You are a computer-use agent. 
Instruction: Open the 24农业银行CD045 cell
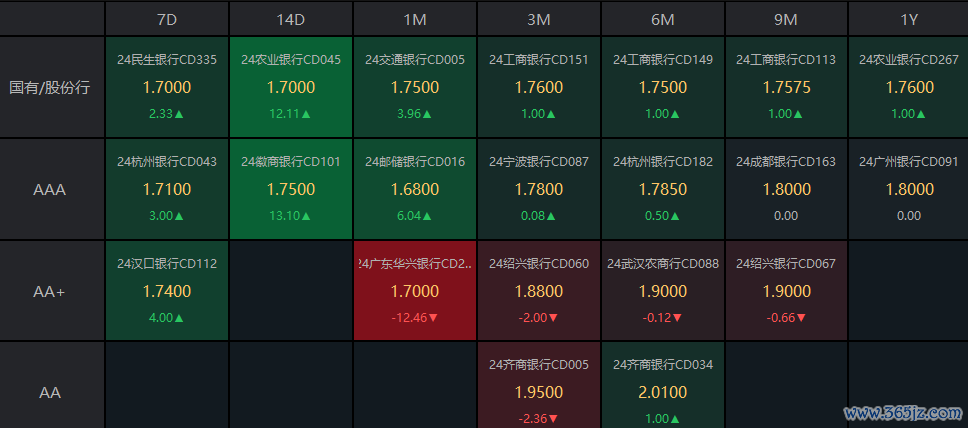coord(291,87)
